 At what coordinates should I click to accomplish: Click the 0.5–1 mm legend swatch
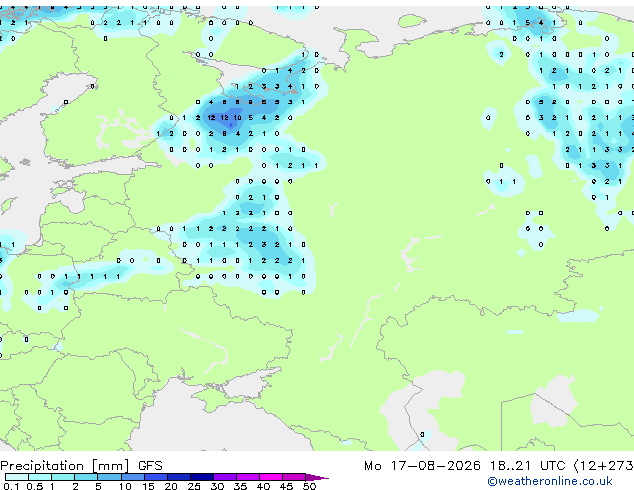point(40,477)
